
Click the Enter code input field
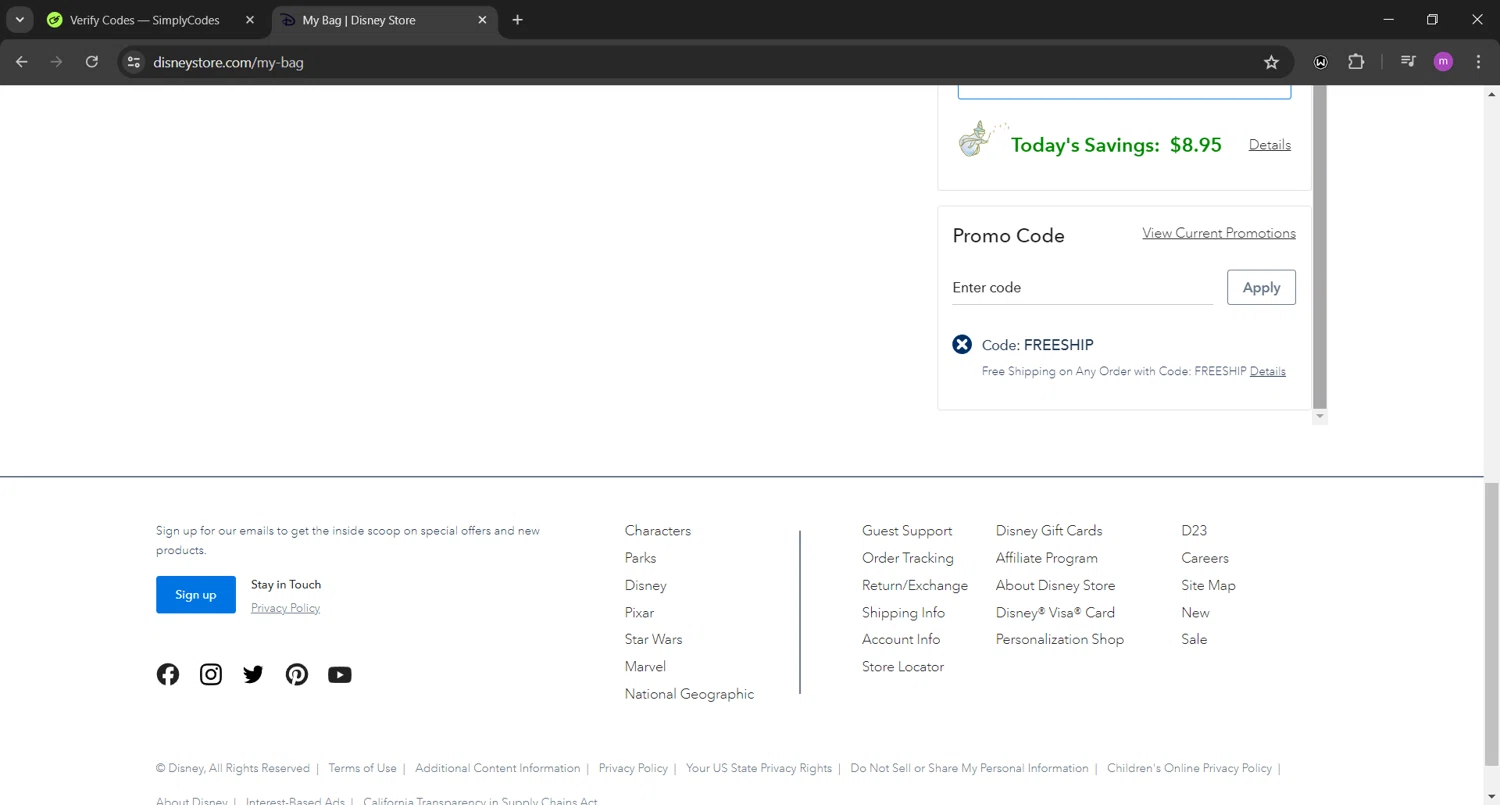click(x=1082, y=287)
